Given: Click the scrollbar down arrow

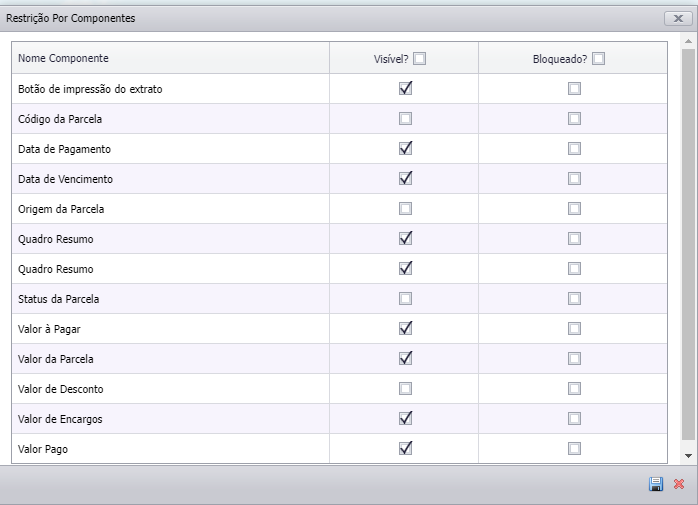Looking at the screenshot, I should pyautogui.click(x=688, y=456).
